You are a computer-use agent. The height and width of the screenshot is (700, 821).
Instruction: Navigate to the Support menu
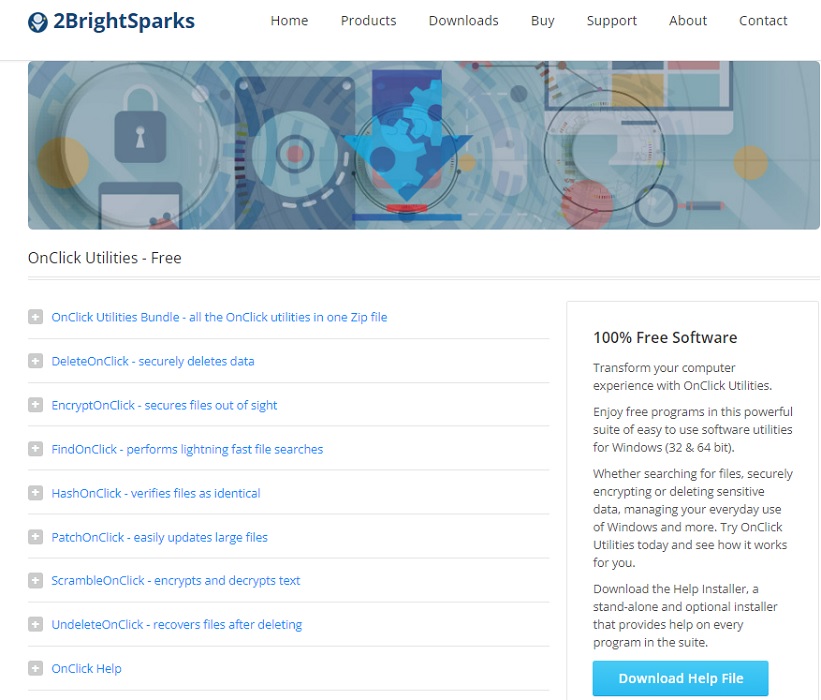point(611,20)
